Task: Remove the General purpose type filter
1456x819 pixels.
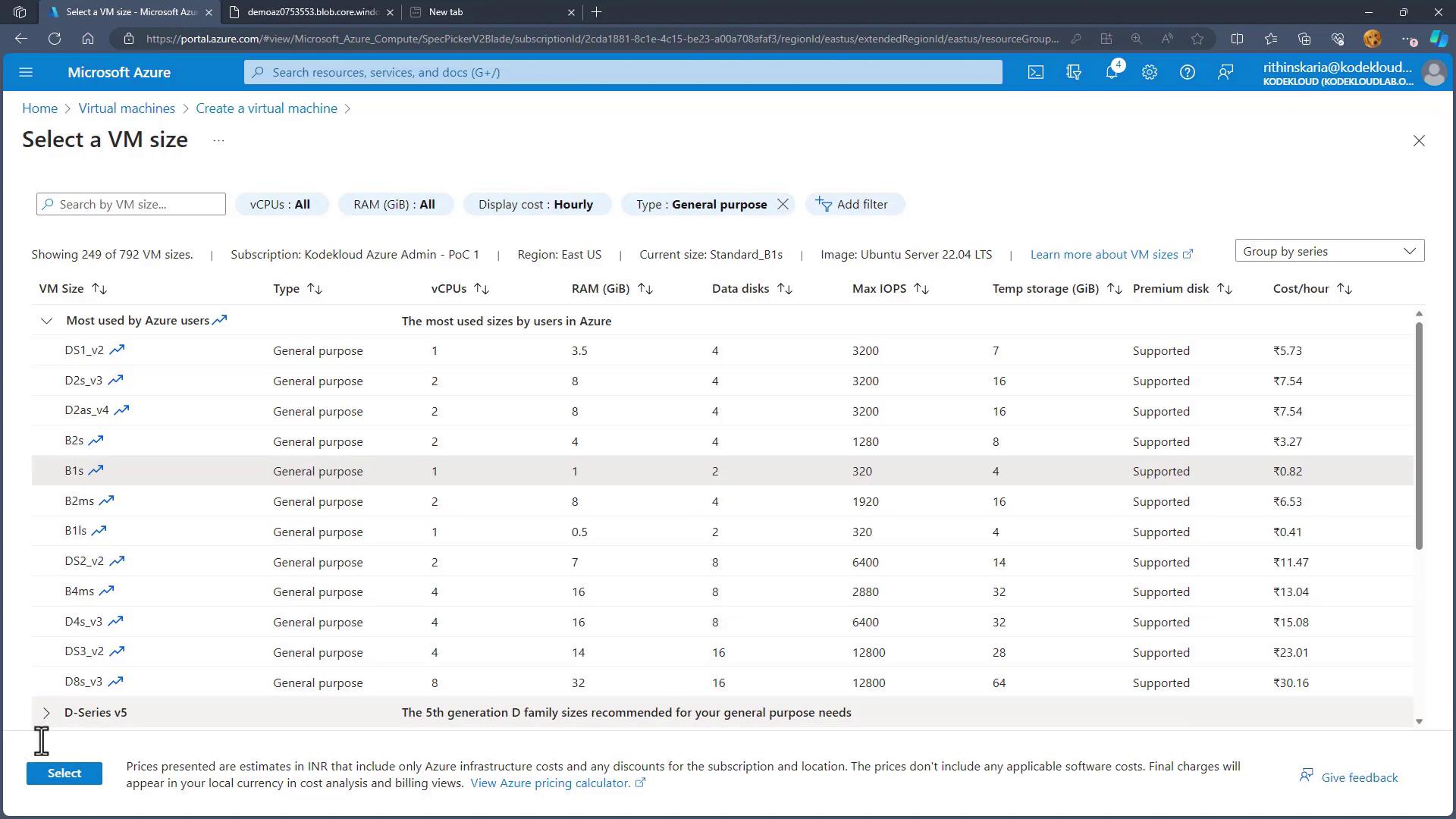Action: (783, 204)
